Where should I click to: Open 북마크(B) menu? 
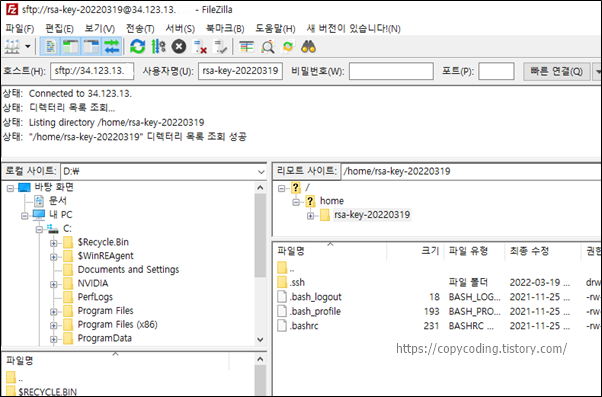(225, 28)
